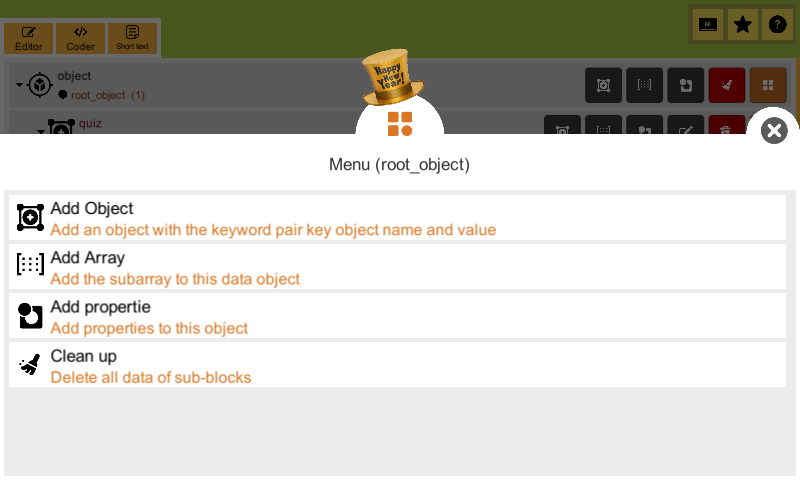Image resolution: width=800 pixels, height=480 pixels.
Task: Click red clean-up broom button
Action: [727, 85]
